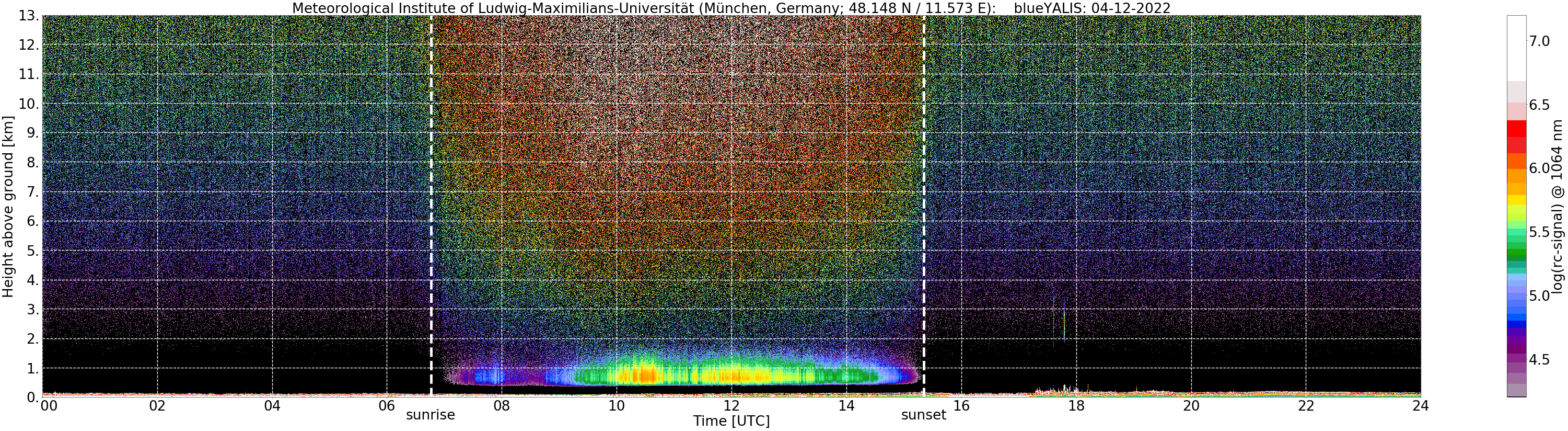The width and height of the screenshot is (1568, 431).
Task: Click the white dashed sunrise line
Action: [431, 206]
